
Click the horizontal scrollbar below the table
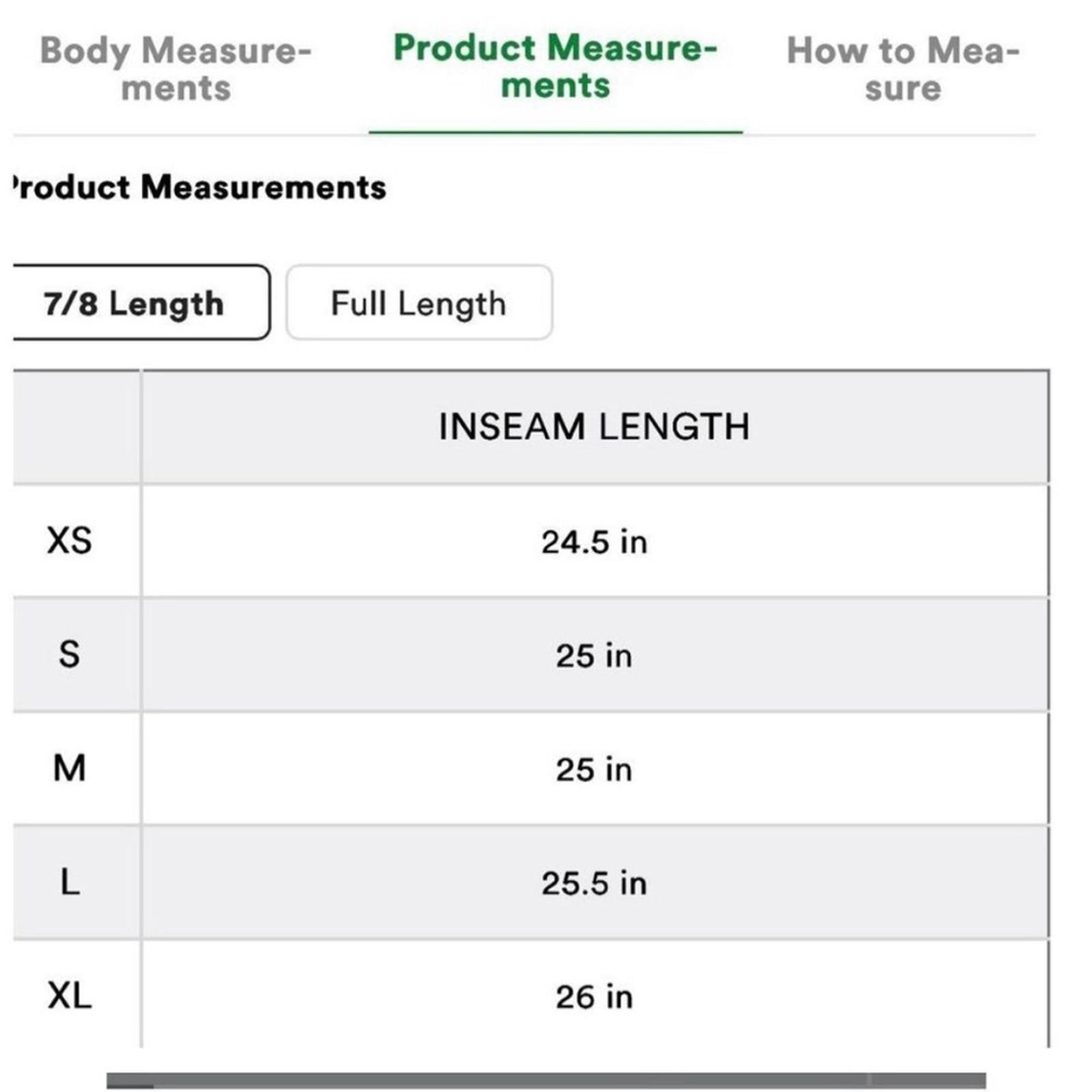pyautogui.click(x=546, y=1080)
